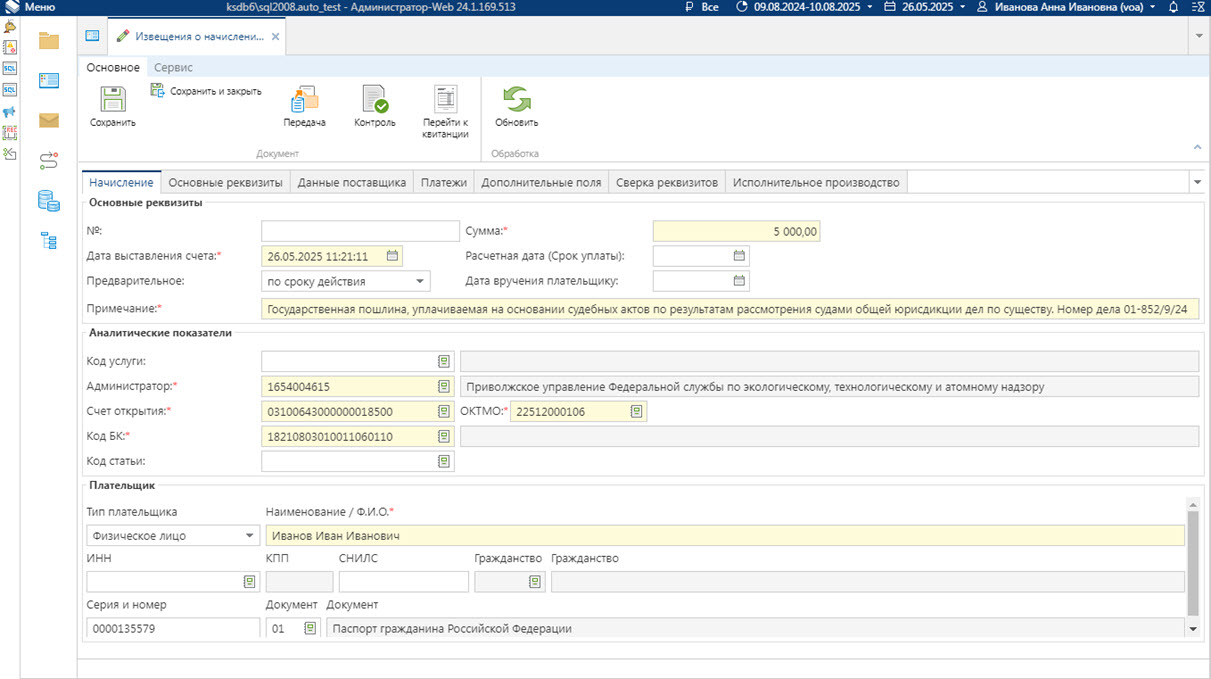Expand the open-tabs list arrow at the right of the tab bar
The width and height of the screenshot is (1211, 679).
pyautogui.click(x=1199, y=36)
